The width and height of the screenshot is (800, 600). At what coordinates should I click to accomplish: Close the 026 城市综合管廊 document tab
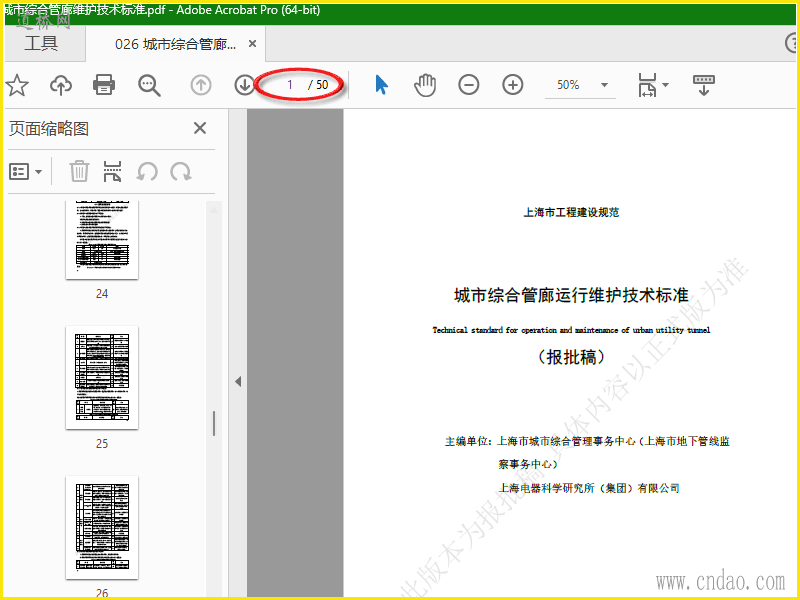(x=252, y=44)
